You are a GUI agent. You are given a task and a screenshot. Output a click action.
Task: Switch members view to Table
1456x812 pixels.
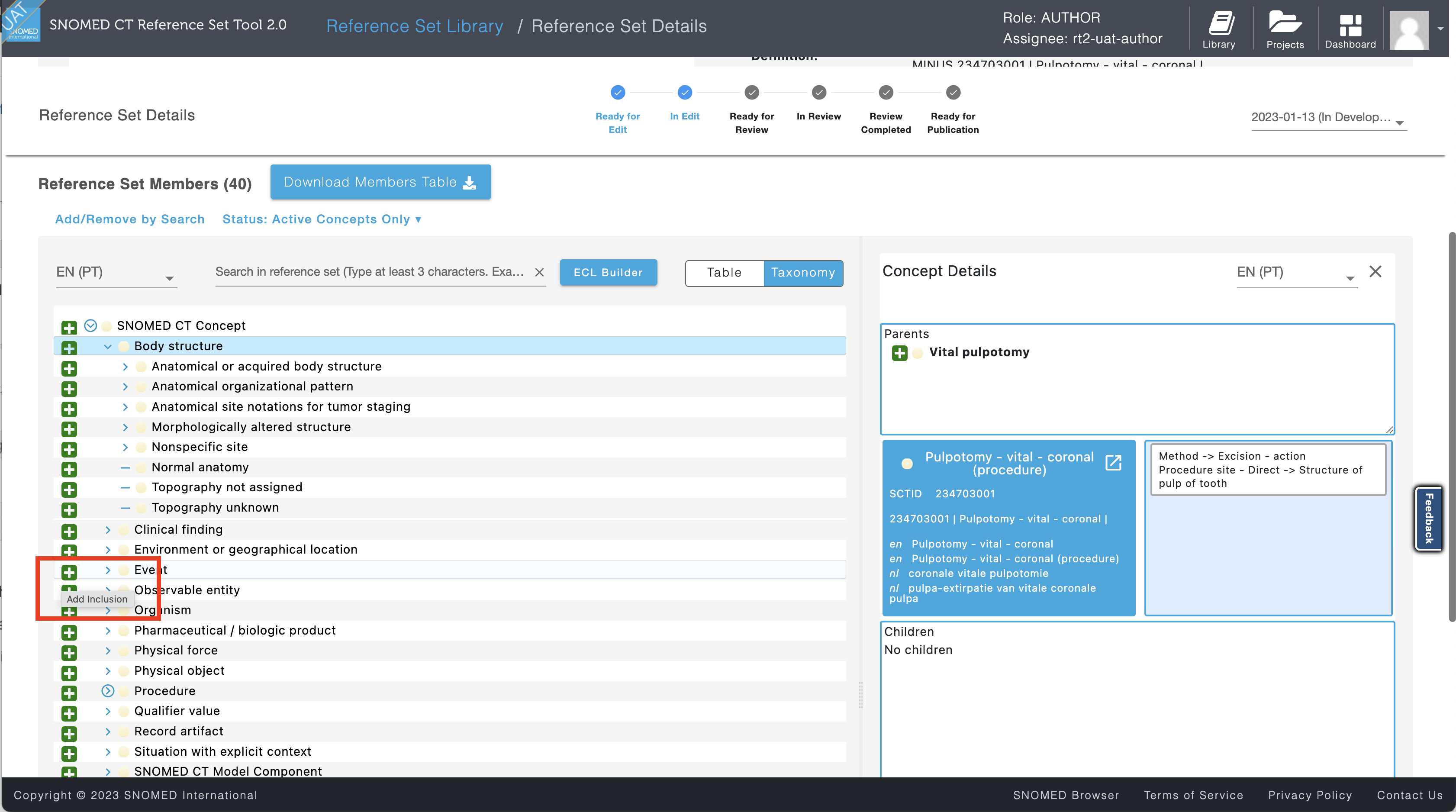click(x=724, y=273)
